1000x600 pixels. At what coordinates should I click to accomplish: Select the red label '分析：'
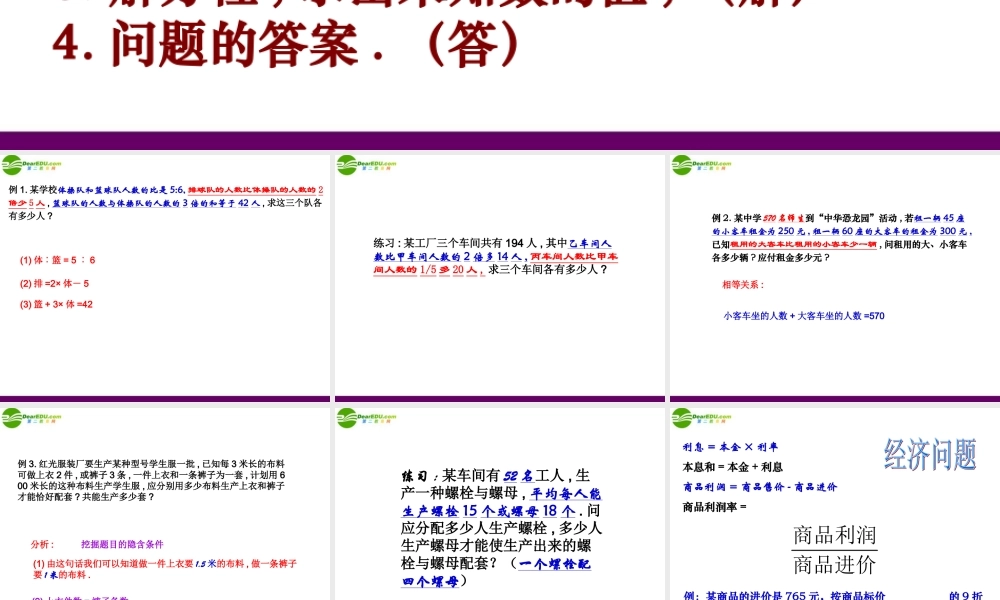click(x=43, y=544)
